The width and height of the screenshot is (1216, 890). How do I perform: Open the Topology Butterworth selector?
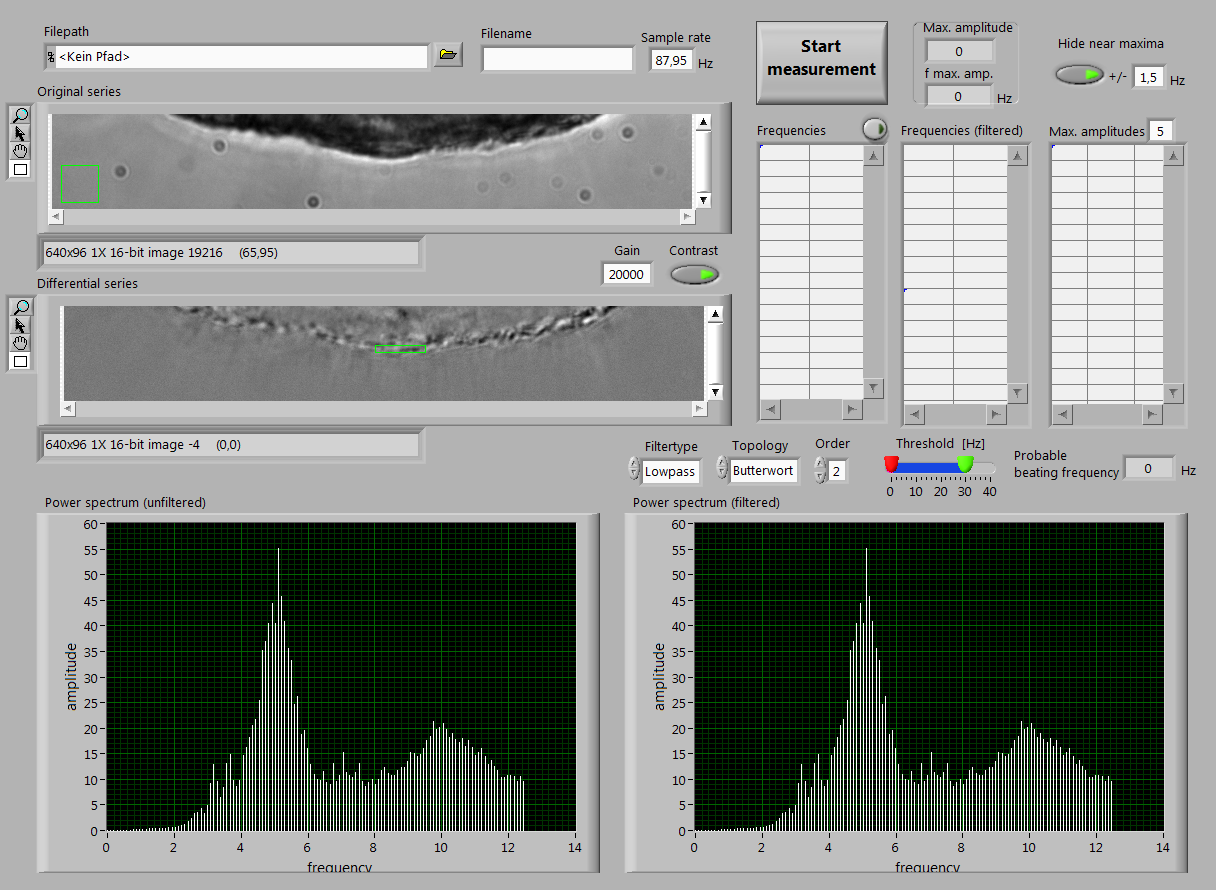coord(763,471)
